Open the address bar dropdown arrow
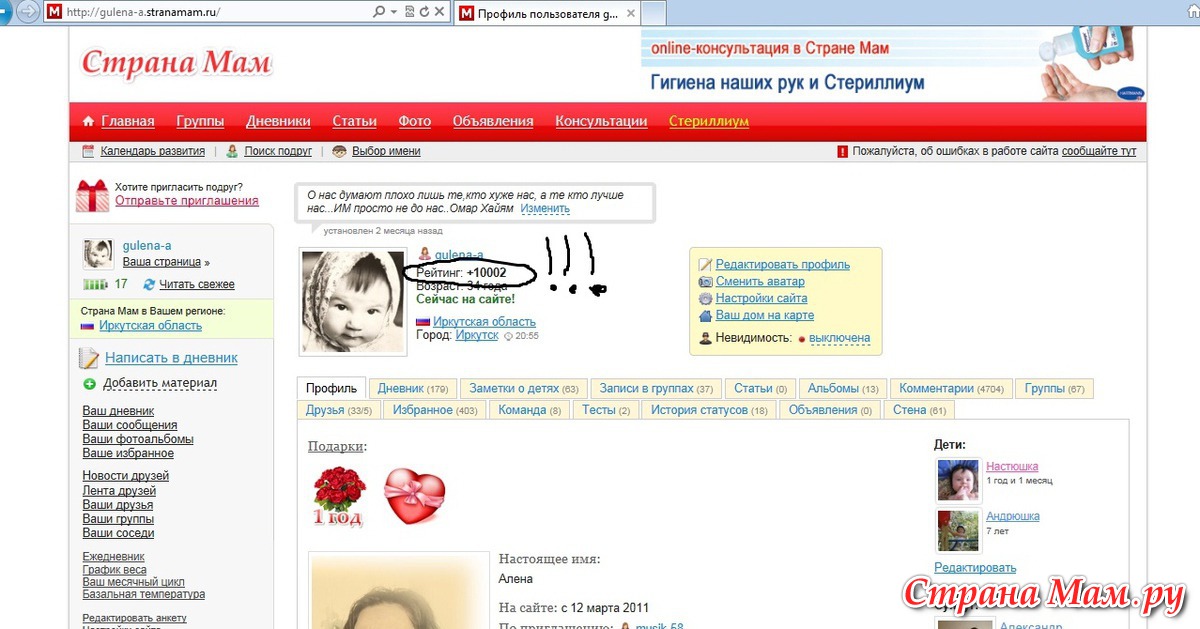This screenshot has width=1200, height=629. (x=394, y=12)
